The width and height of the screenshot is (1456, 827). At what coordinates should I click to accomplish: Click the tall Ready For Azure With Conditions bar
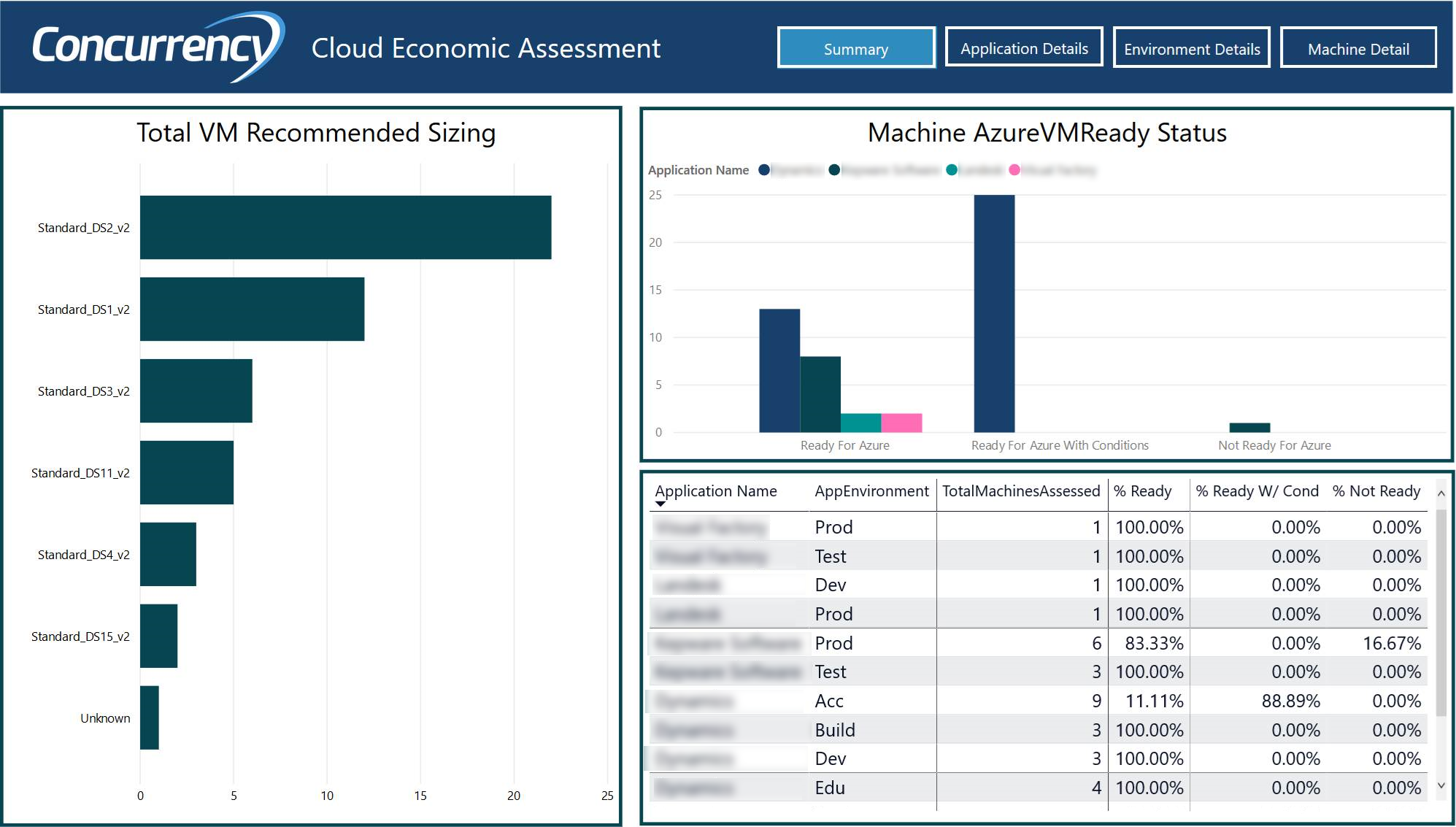coord(995,314)
